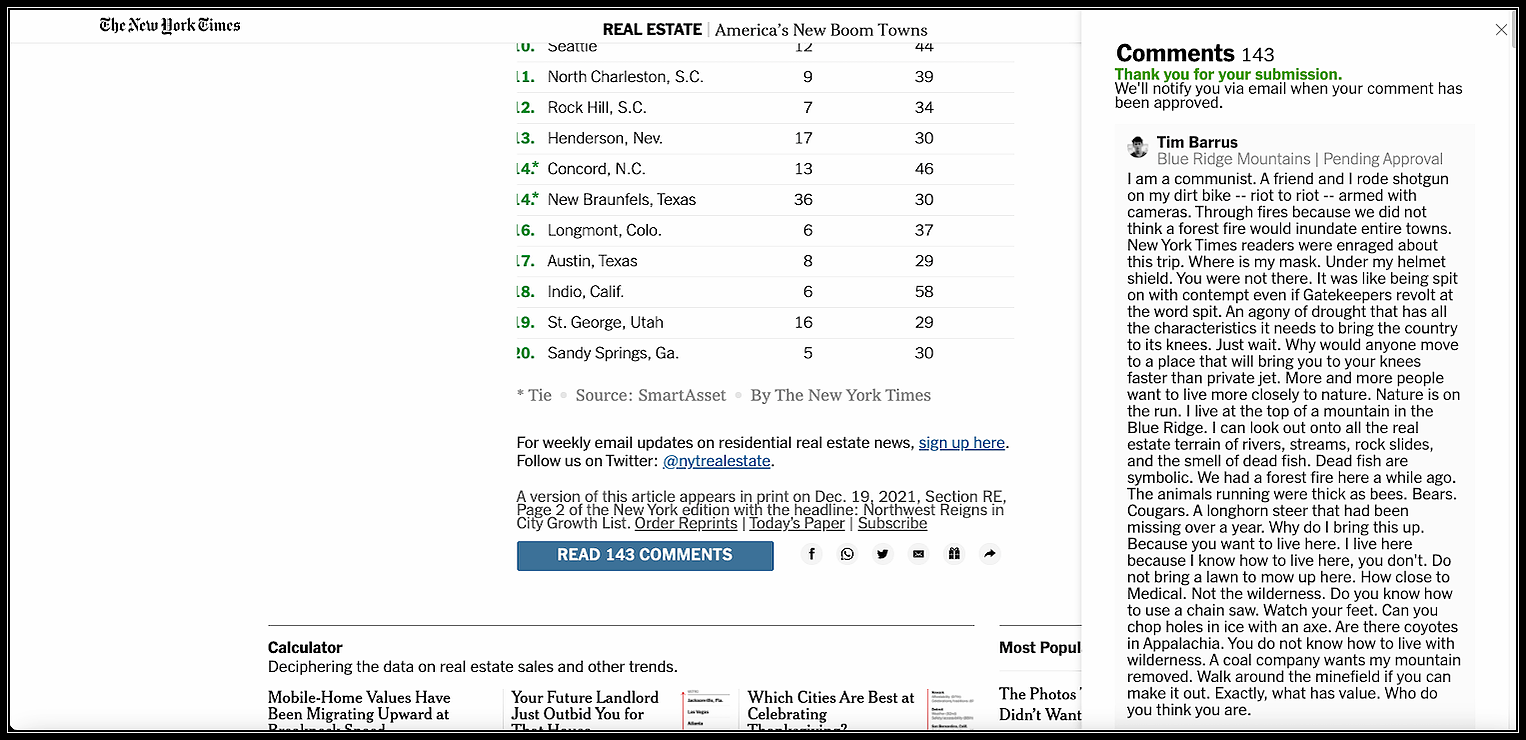Open the 'sign up here' link

962,442
